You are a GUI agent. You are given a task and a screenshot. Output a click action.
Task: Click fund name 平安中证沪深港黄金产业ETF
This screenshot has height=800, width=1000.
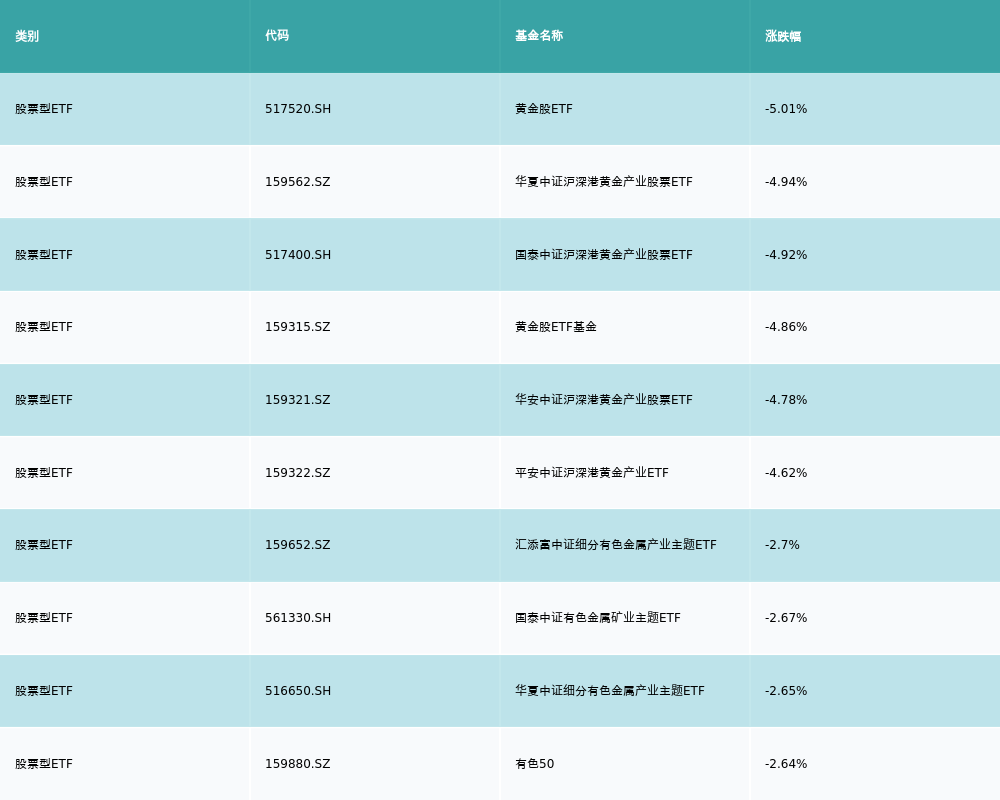(592, 473)
